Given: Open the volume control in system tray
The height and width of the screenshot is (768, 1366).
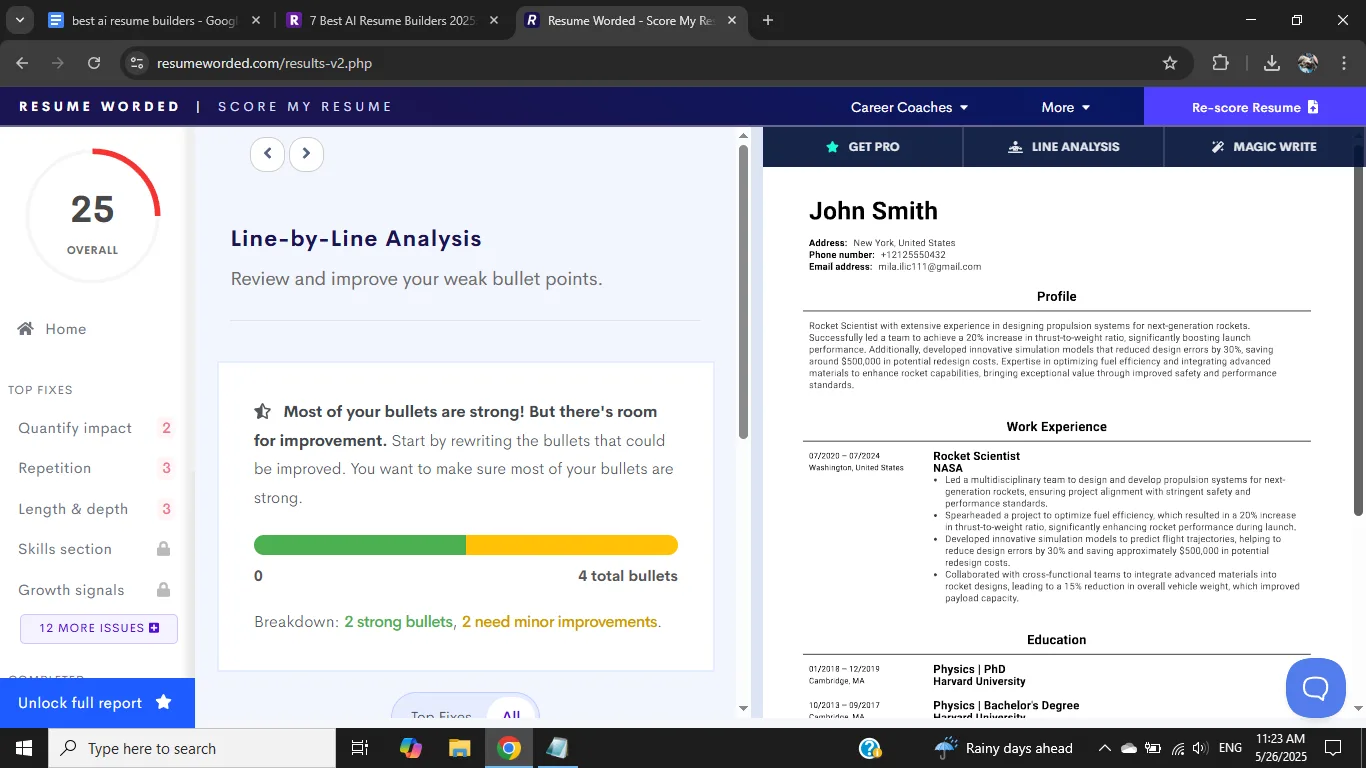Looking at the screenshot, I should click(x=1200, y=748).
